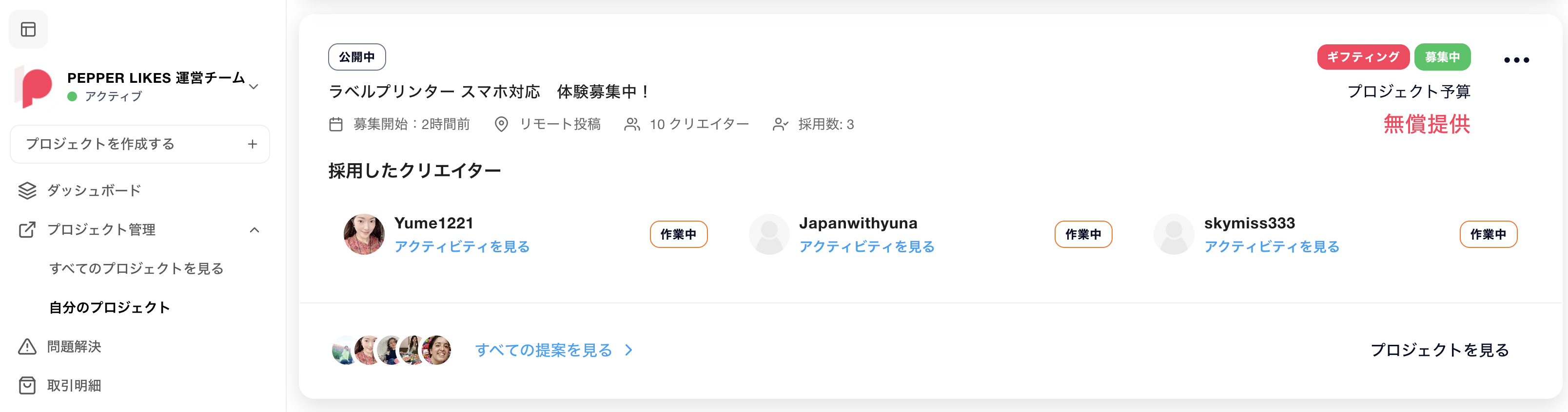1568x412 pixels.
Task: Select 自分のプロジェクト in sidebar
Action: 110,307
